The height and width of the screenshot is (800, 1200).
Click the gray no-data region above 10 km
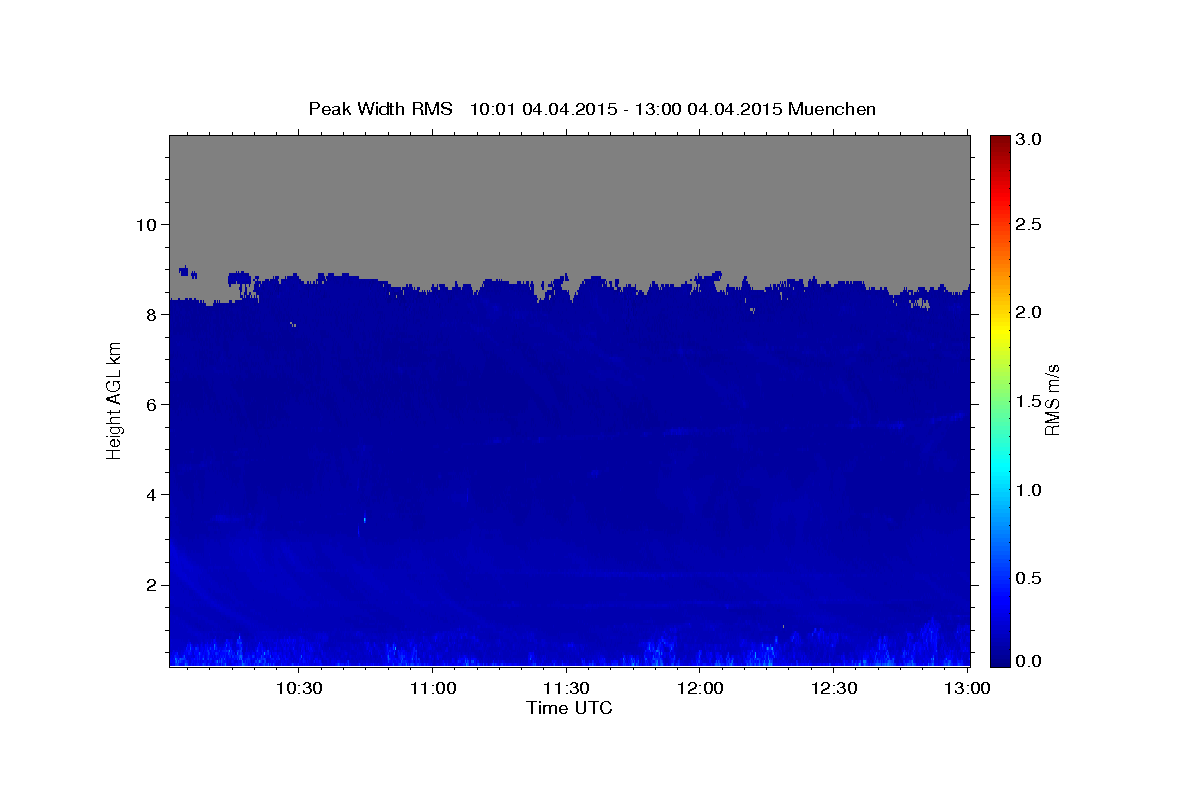click(x=569, y=180)
